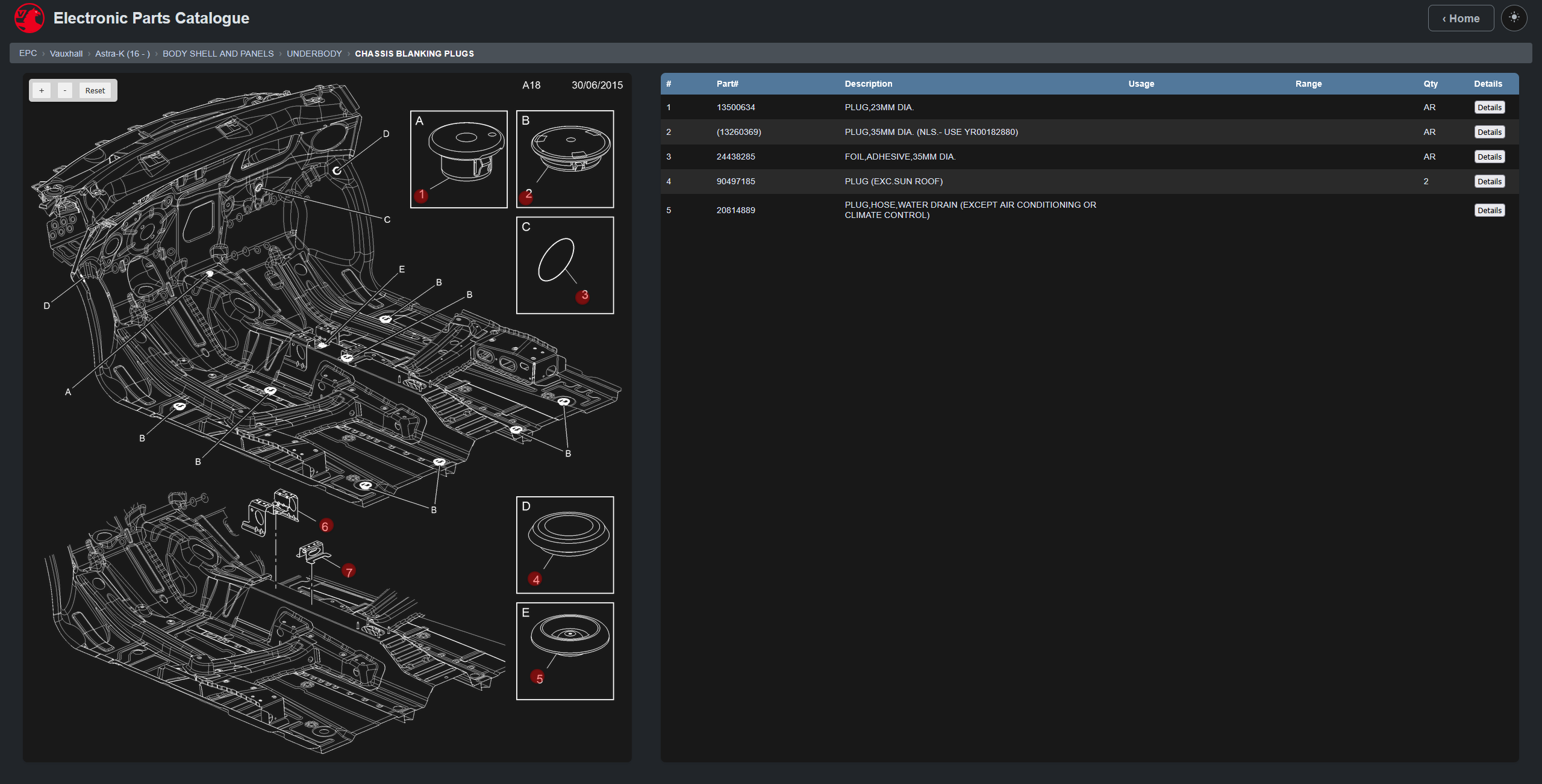The width and height of the screenshot is (1542, 784).
Task: Zoom in the diagram with plus button
Action: click(42, 90)
